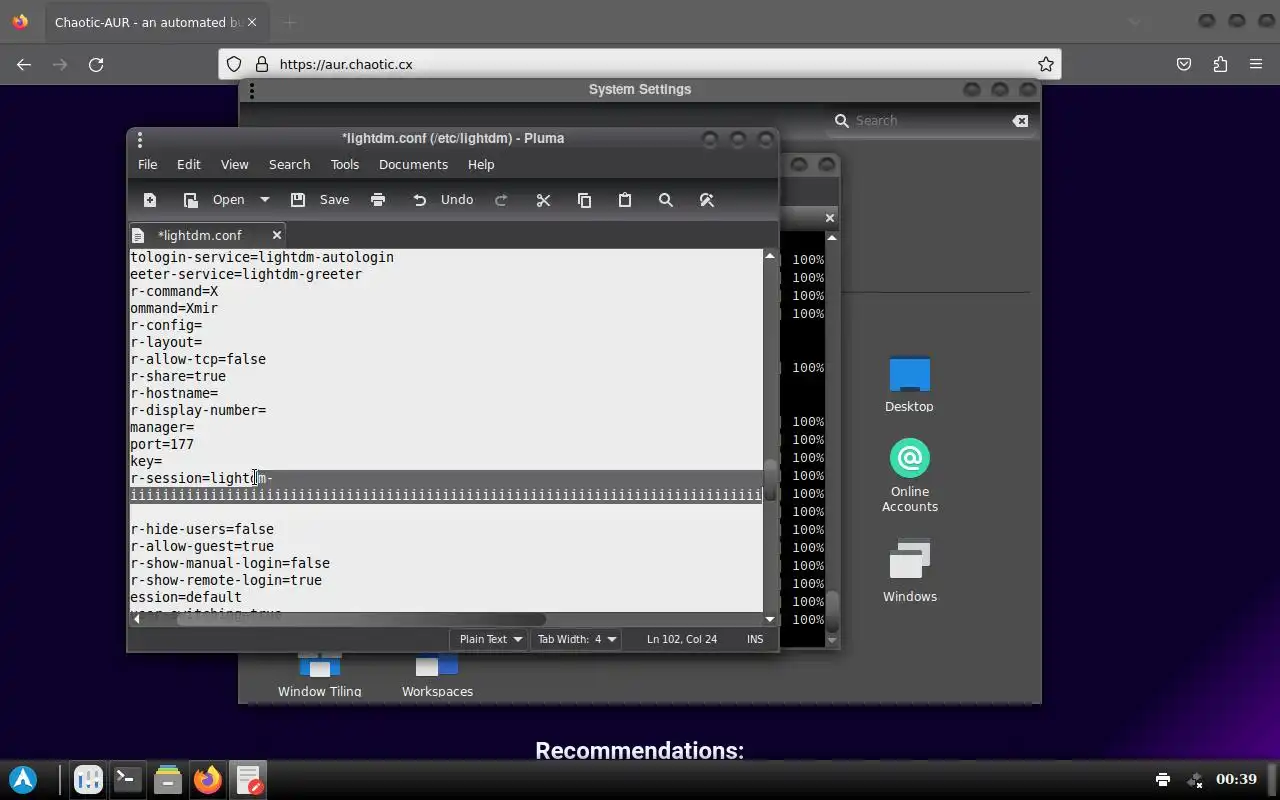Open a new Firefox tab
The image size is (1280, 800).
point(289,22)
